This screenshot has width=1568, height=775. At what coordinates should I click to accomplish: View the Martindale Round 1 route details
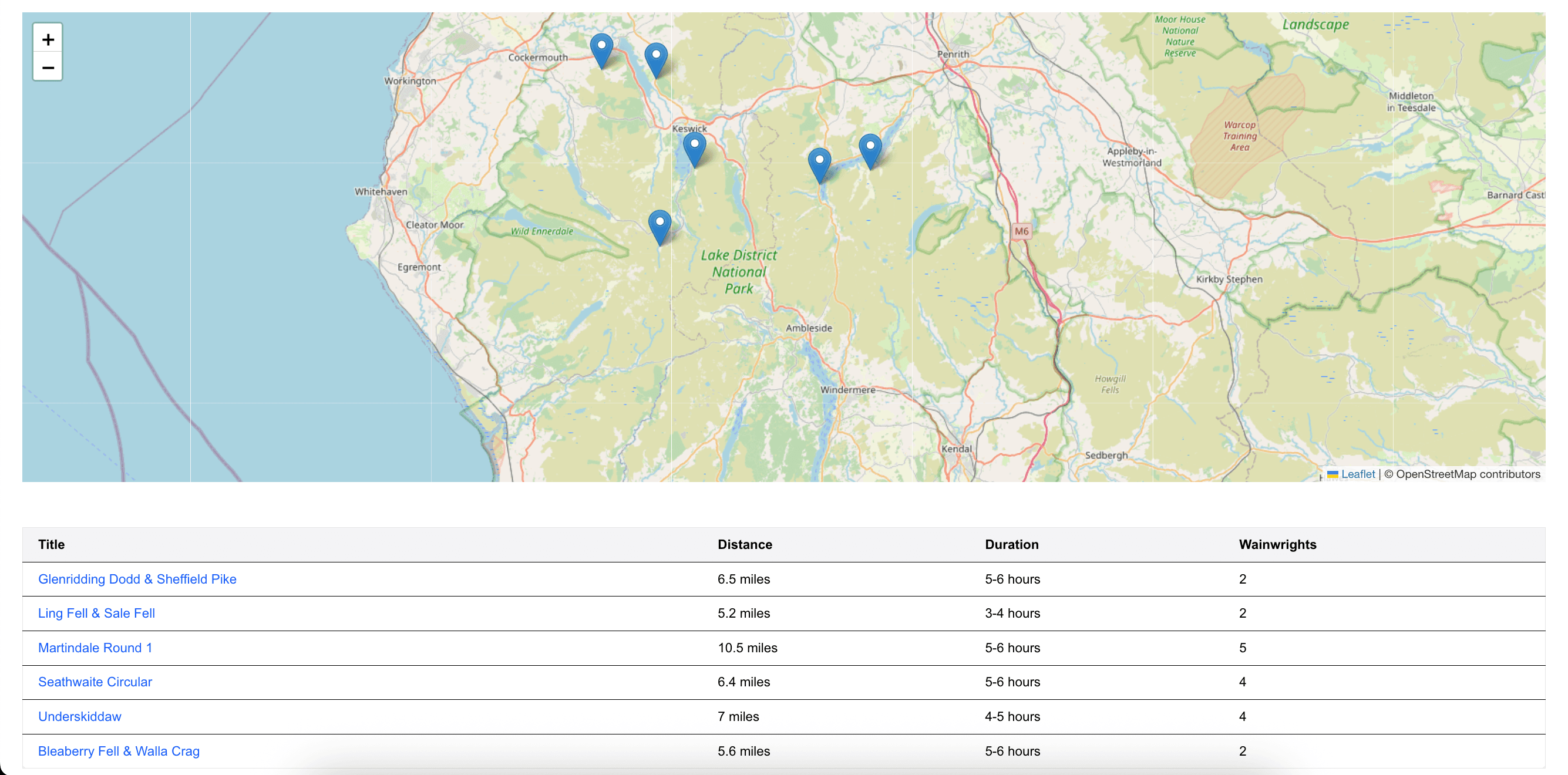click(95, 648)
